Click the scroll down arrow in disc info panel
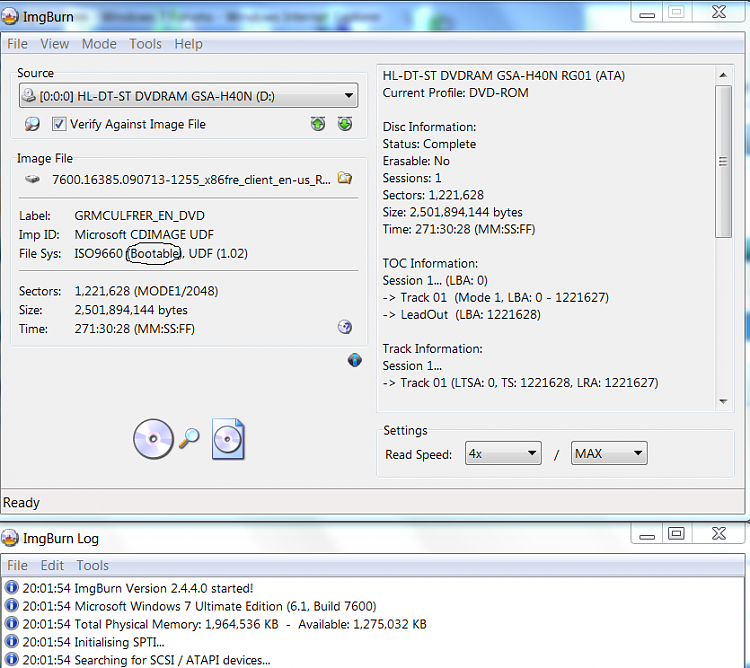Image resolution: width=750 pixels, height=668 pixels. (x=723, y=401)
